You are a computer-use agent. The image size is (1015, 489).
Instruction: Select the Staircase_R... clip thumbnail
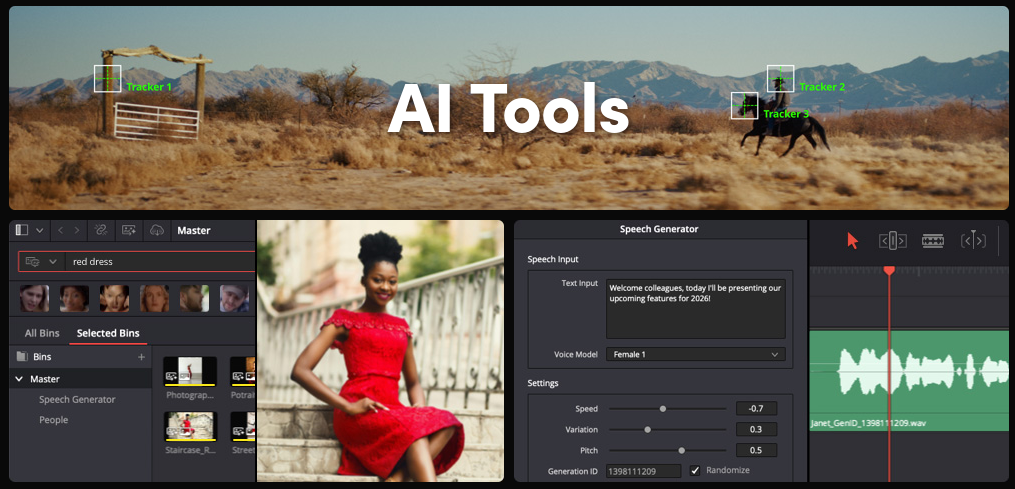click(x=190, y=426)
